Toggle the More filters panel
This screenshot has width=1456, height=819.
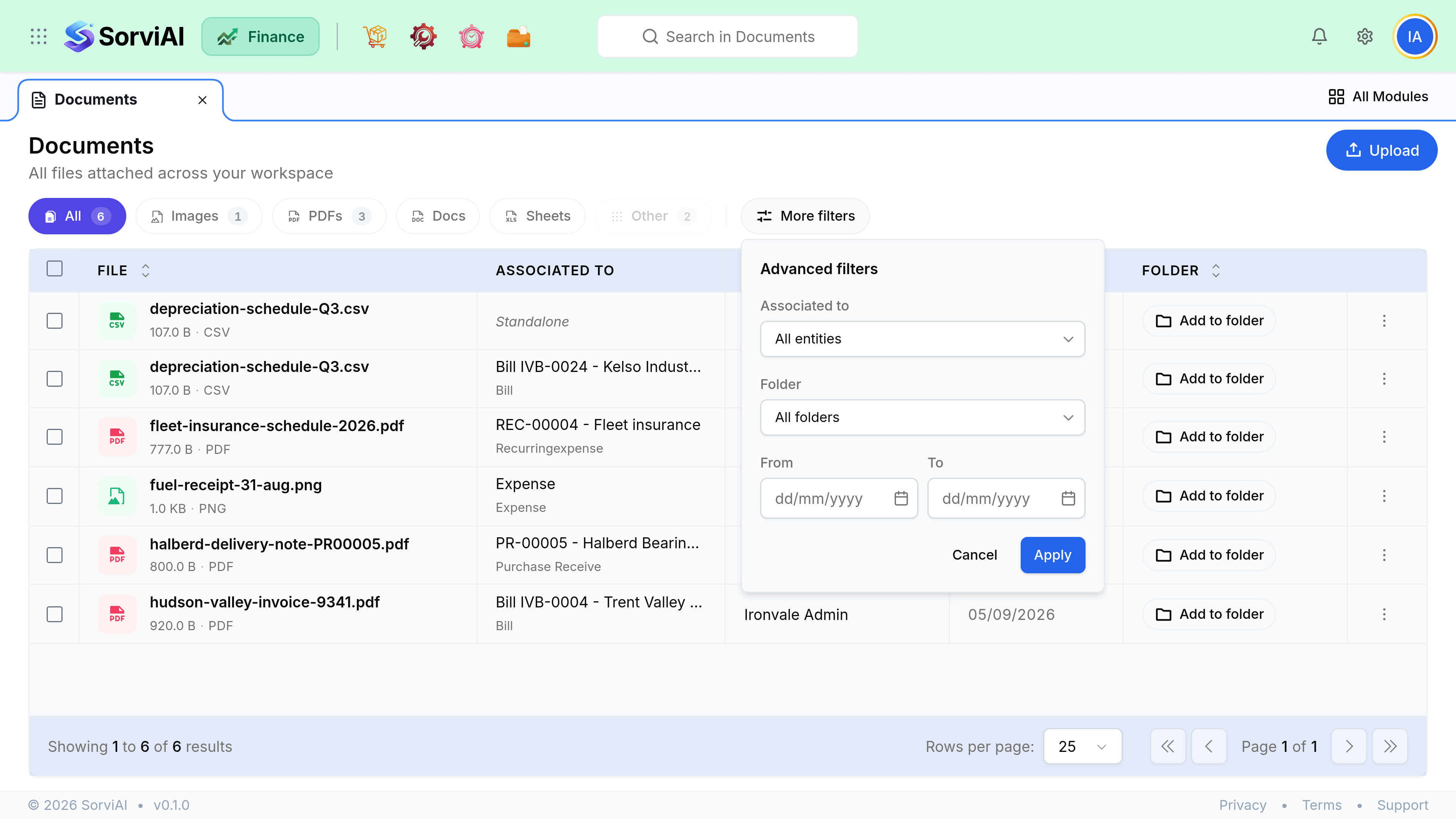coord(805,216)
